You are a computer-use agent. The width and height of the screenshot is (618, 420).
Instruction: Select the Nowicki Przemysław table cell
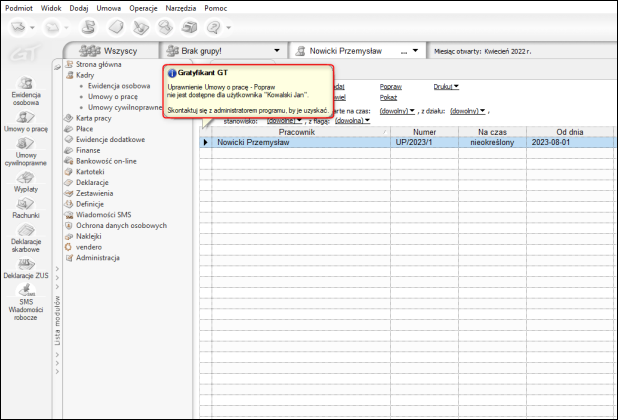click(x=301, y=142)
